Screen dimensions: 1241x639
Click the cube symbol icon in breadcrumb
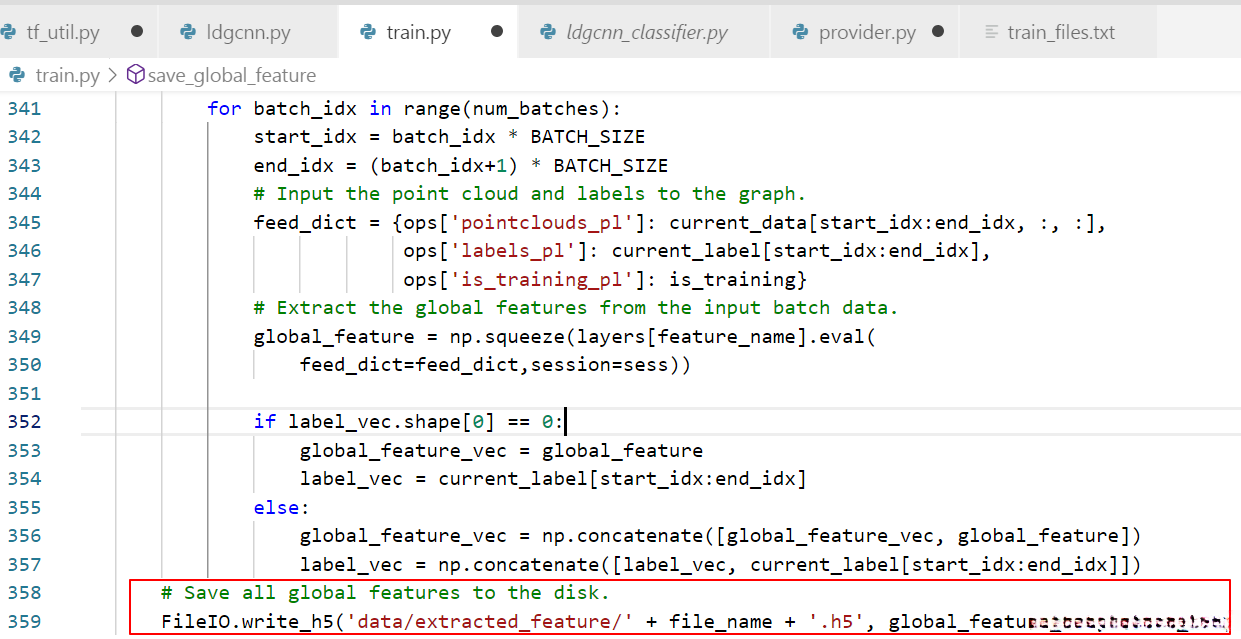click(x=136, y=75)
